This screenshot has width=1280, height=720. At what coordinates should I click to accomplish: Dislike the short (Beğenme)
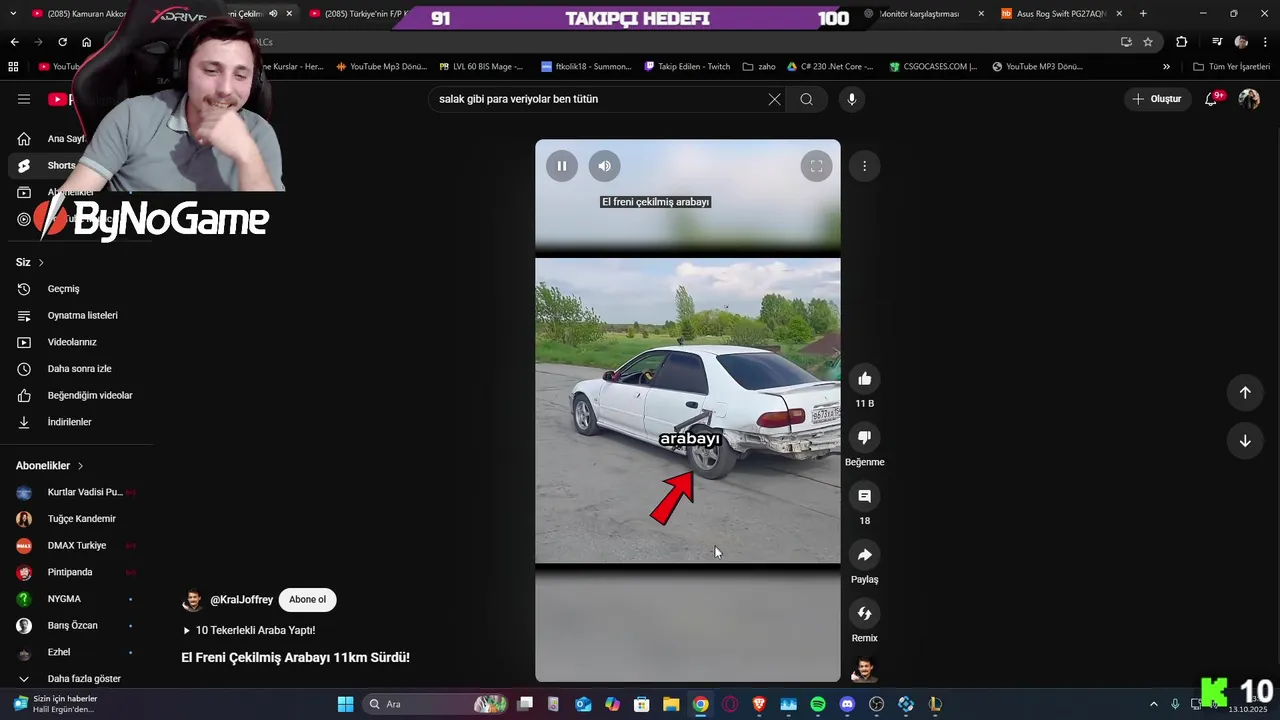click(x=864, y=437)
